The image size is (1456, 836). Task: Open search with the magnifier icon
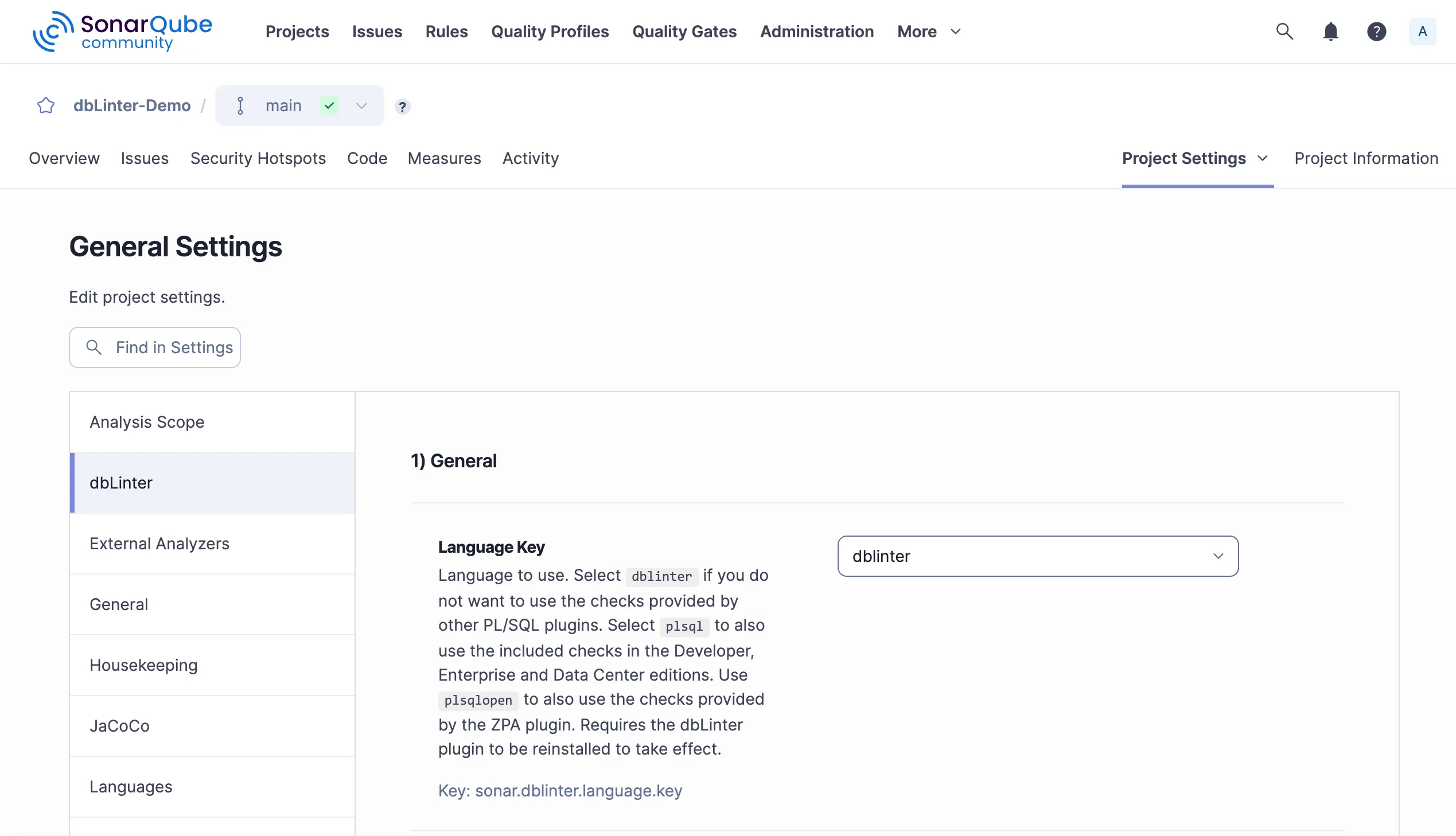click(x=1284, y=32)
